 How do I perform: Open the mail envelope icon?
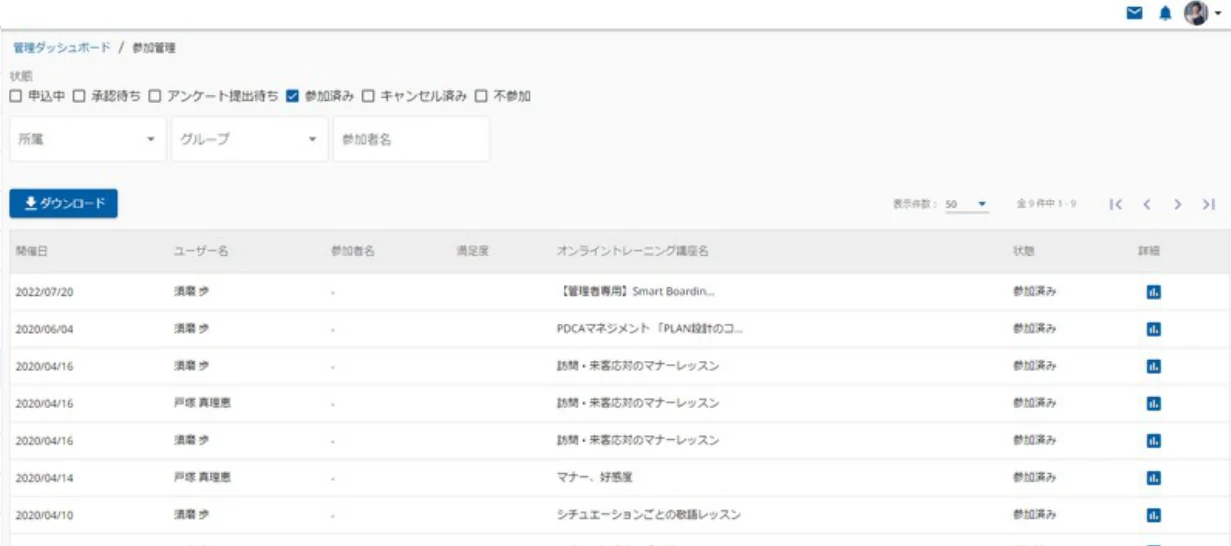[1134, 13]
